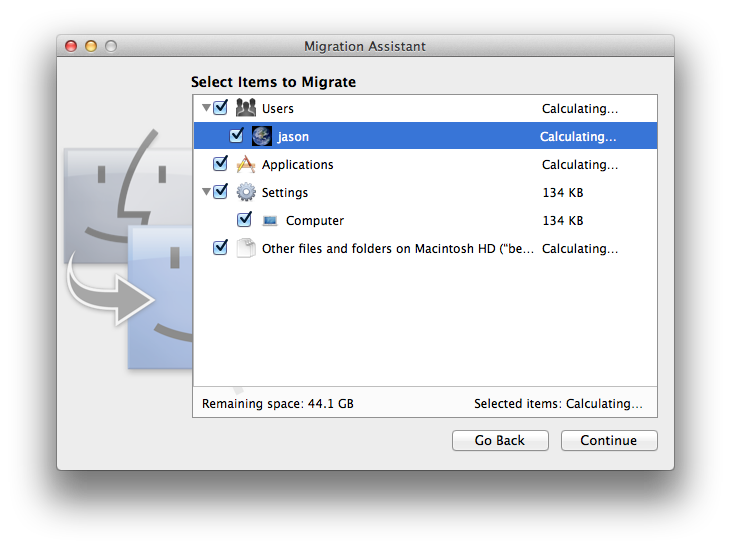The image size is (731, 549).
Task: Collapse the Settings disclosure triangle
Action: (206, 192)
